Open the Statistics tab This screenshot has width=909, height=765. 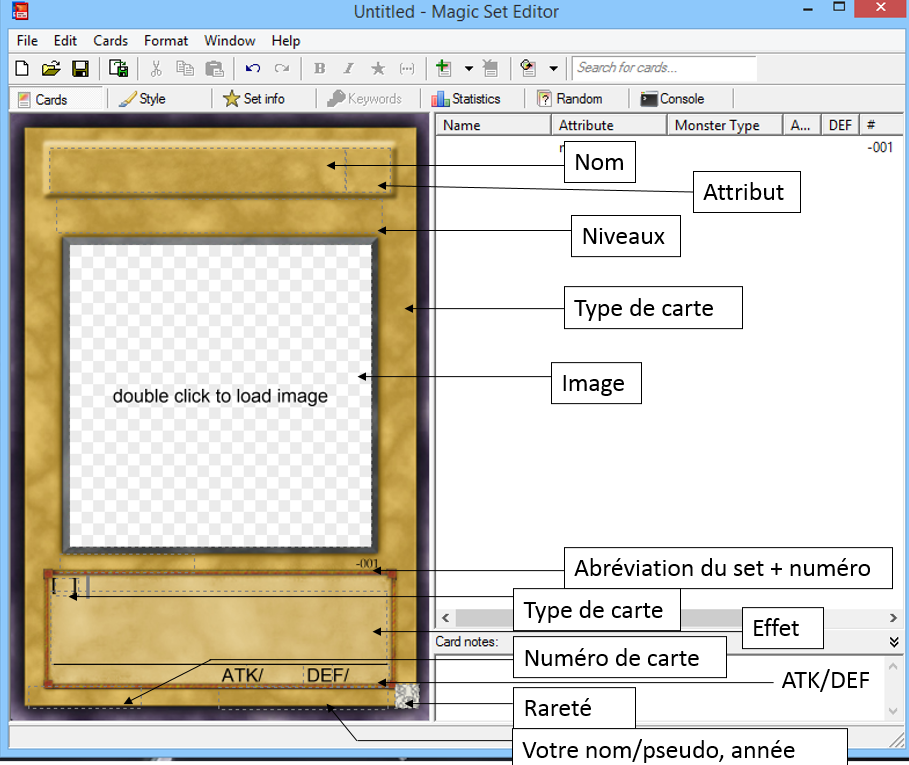466,99
